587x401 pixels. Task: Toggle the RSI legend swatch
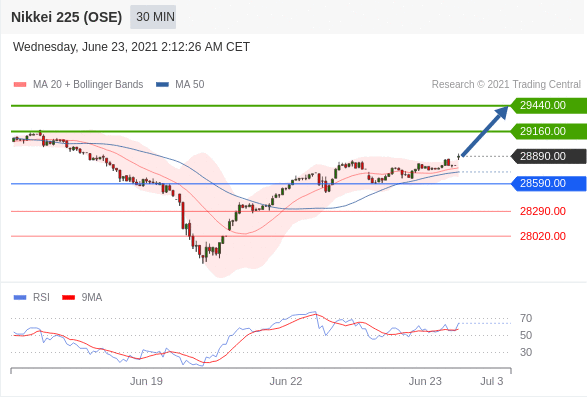[20, 298]
